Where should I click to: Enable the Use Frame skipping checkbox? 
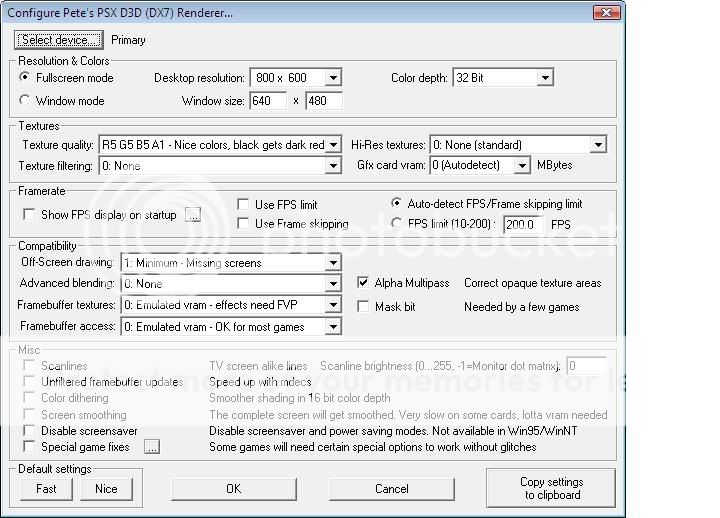tap(243, 224)
